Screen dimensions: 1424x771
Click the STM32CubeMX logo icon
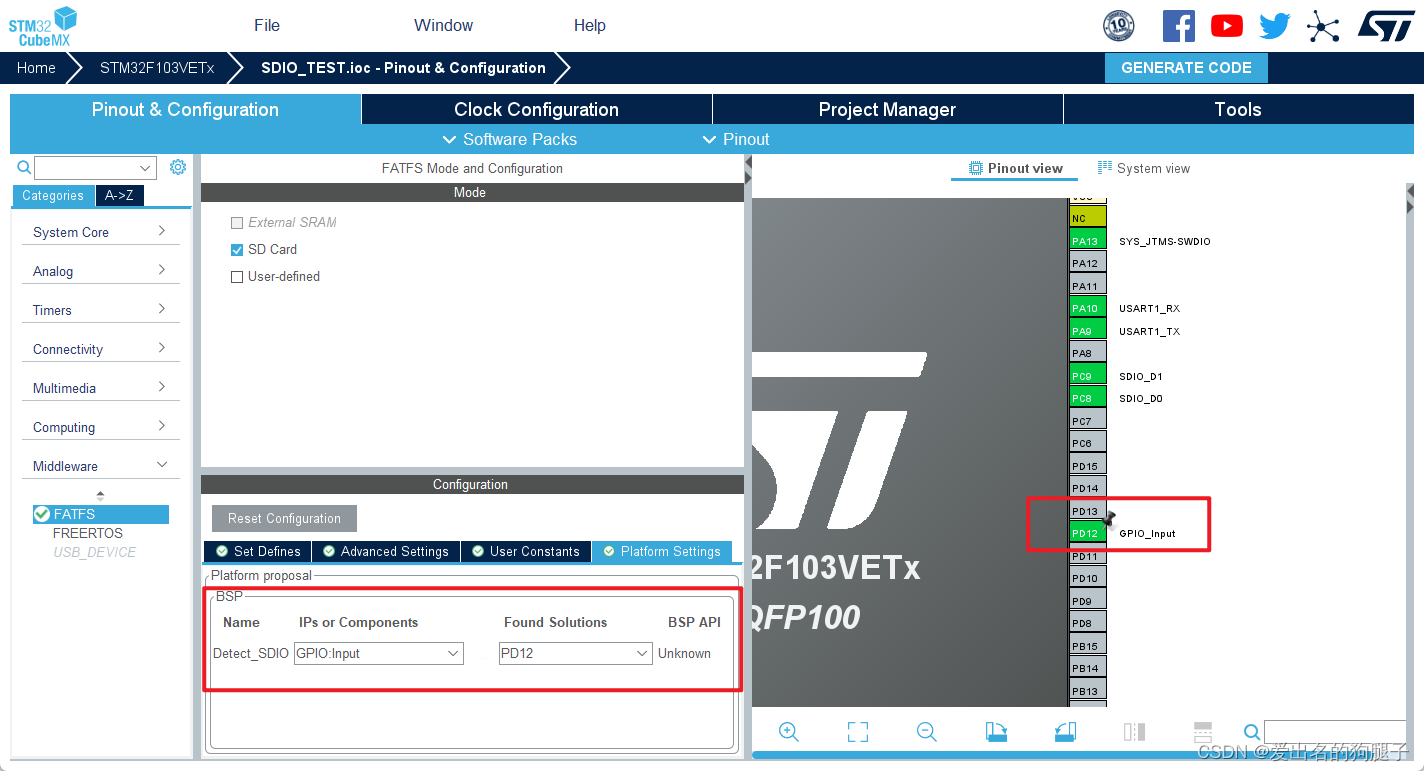(43, 26)
